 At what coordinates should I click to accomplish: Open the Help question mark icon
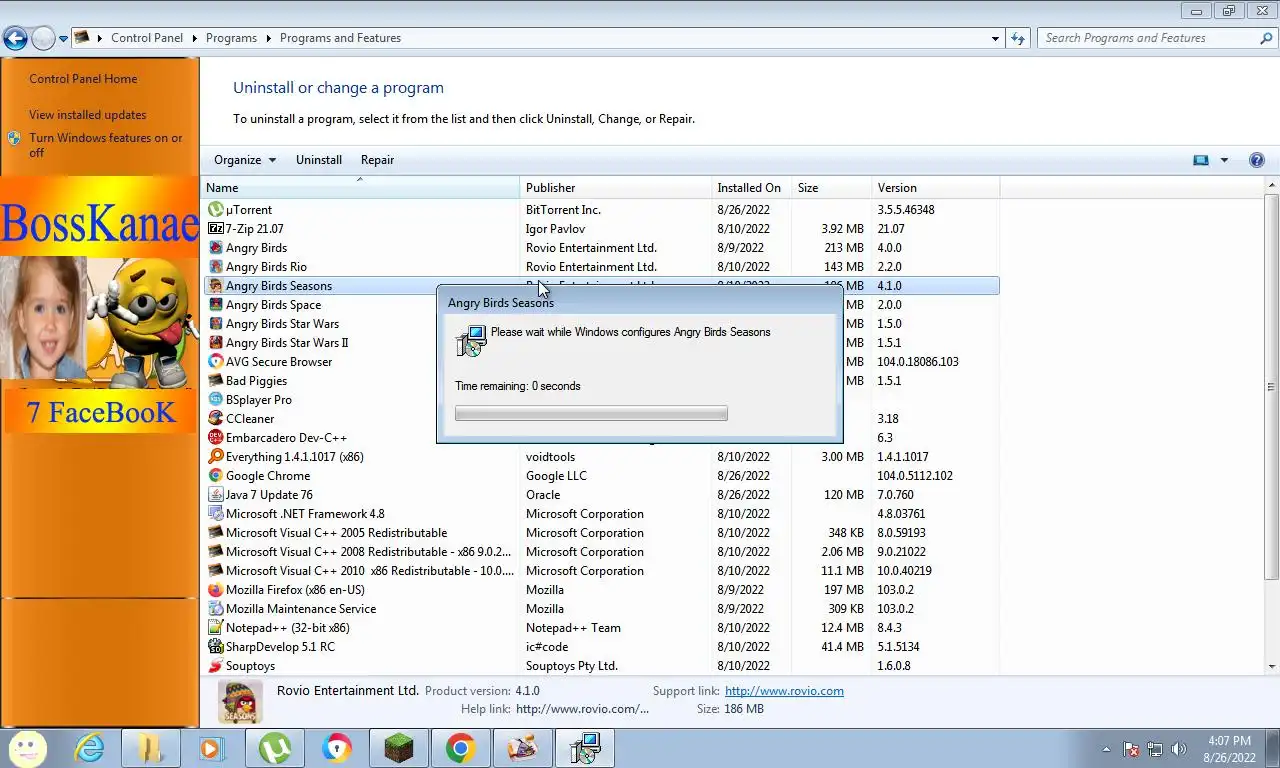point(1257,160)
